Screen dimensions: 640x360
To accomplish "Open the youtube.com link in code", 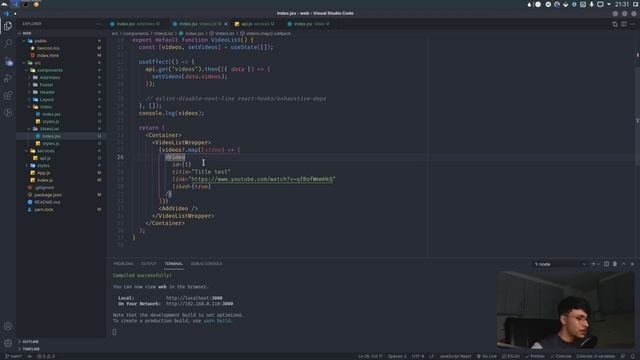I will (x=262, y=179).
